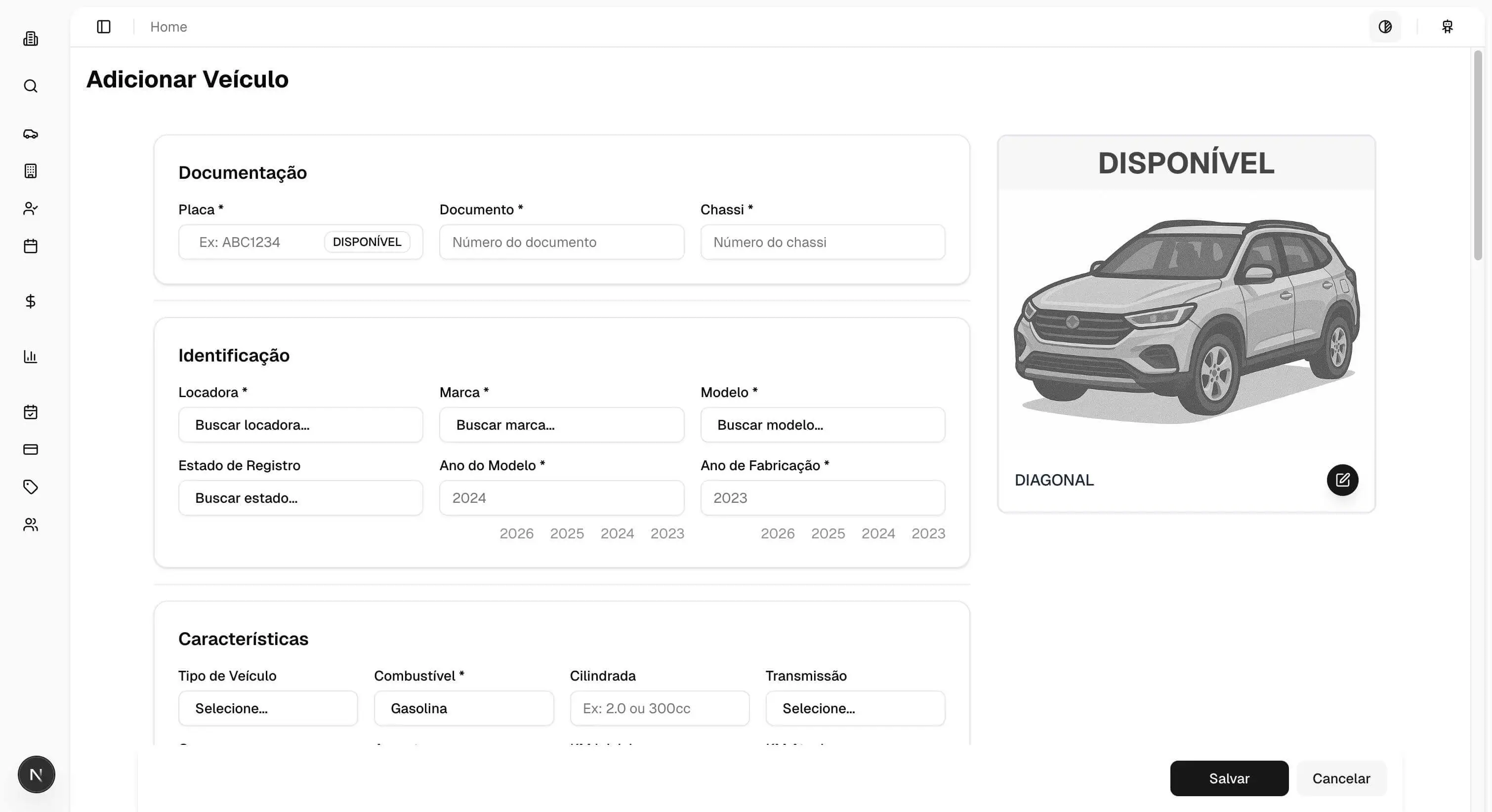Open the Transmissão dropdown
1492x812 pixels.
click(x=856, y=708)
